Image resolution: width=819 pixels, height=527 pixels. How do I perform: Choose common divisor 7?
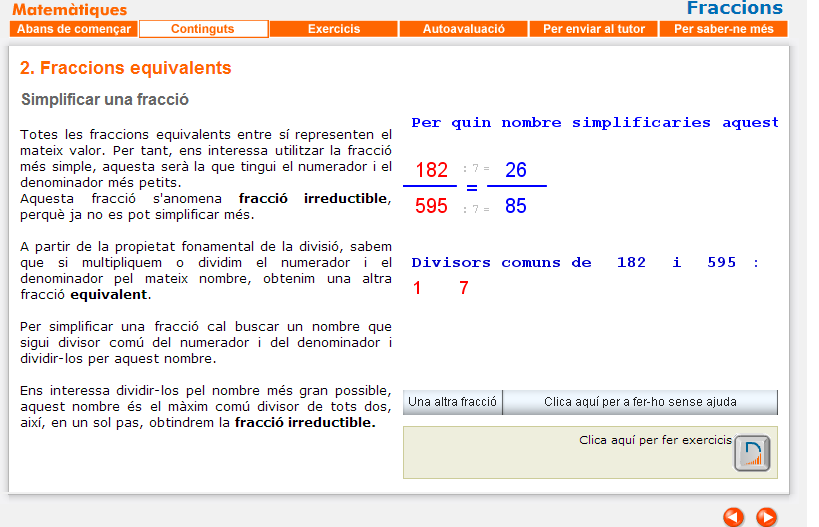(x=463, y=289)
